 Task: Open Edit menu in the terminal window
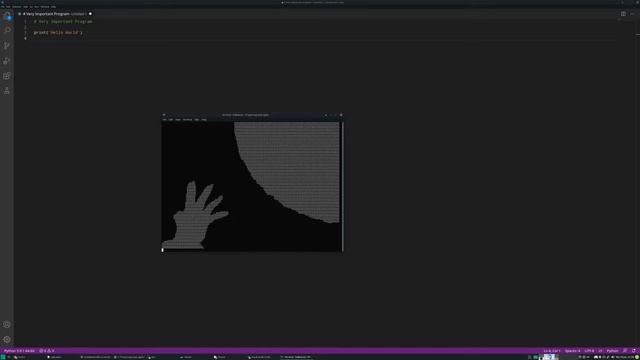(171, 120)
